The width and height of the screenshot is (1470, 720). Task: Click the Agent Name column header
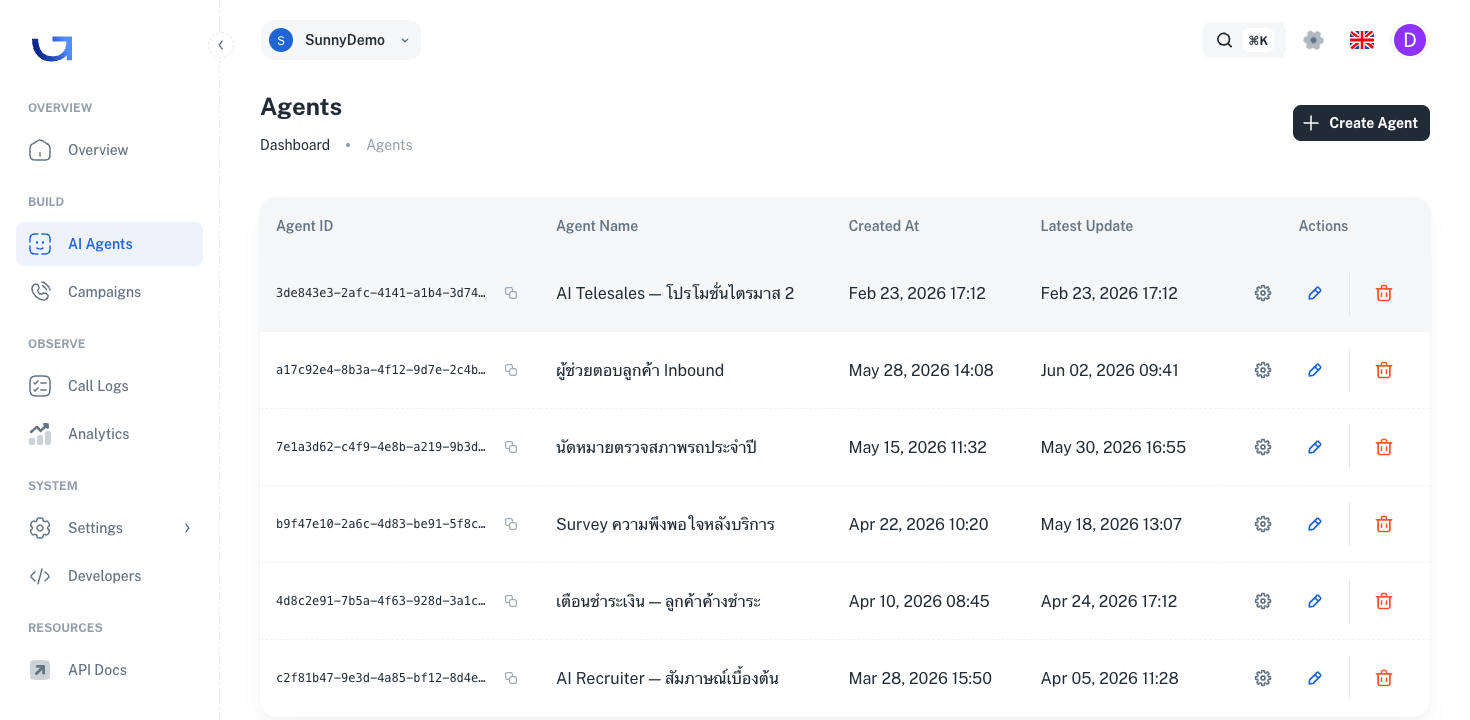[597, 226]
